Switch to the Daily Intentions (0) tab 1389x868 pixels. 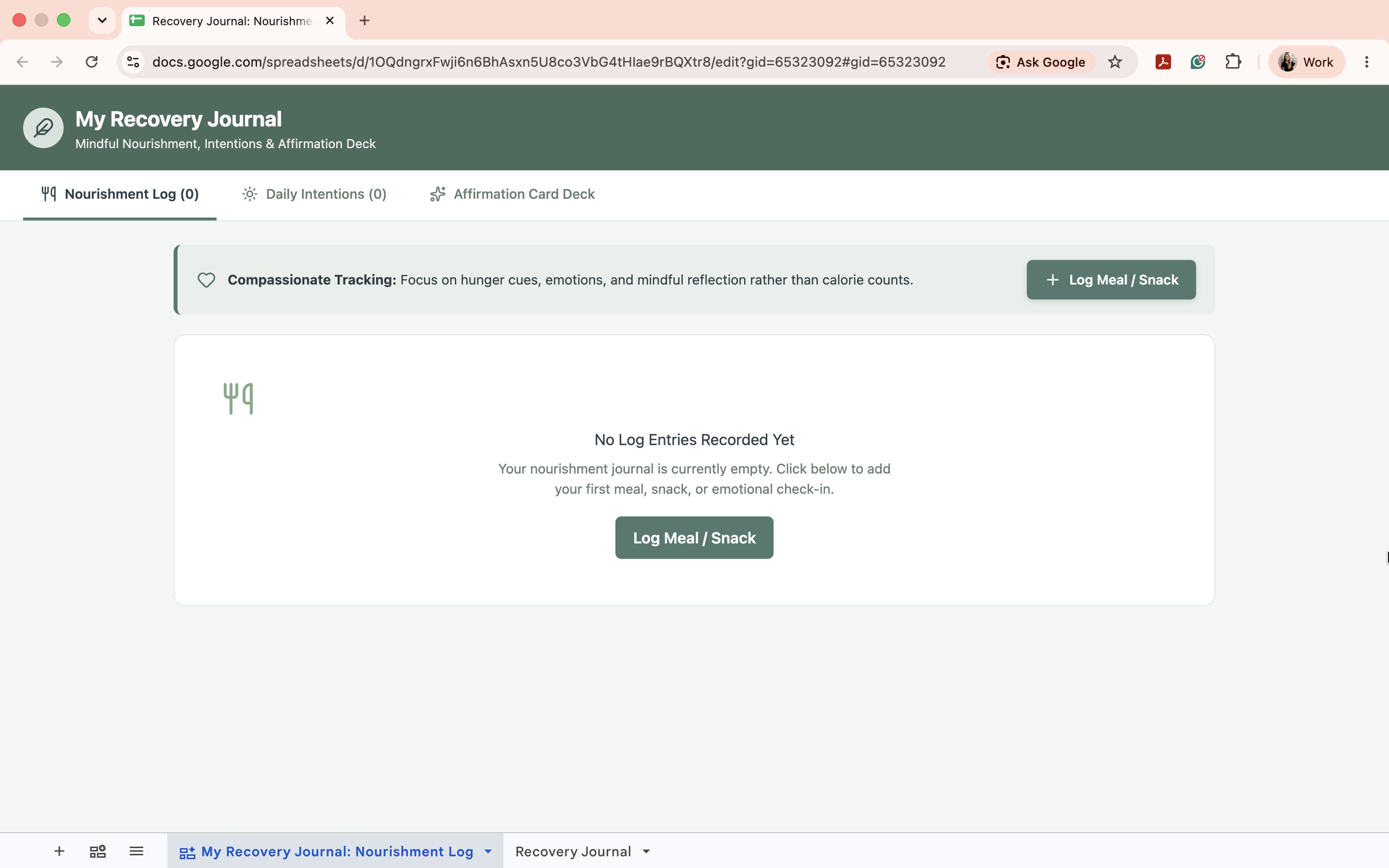click(x=314, y=194)
